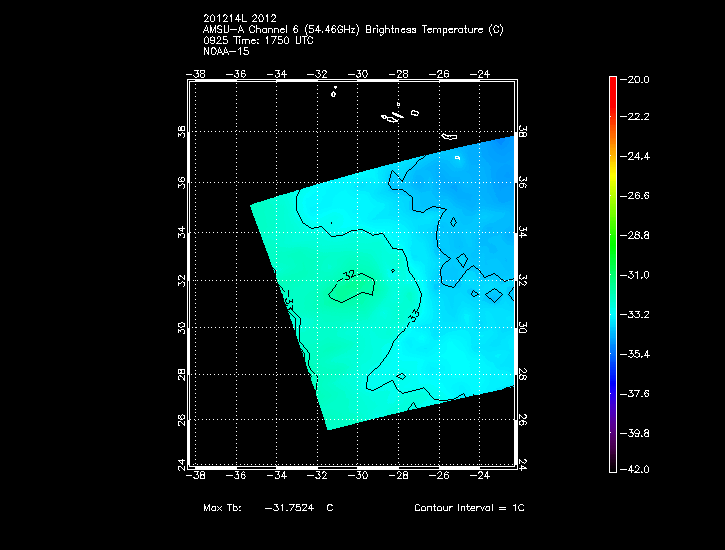Click the top of the temperature color bar
Viewport: 725px width, 550px height.
pyautogui.click(x=613, y=80)
